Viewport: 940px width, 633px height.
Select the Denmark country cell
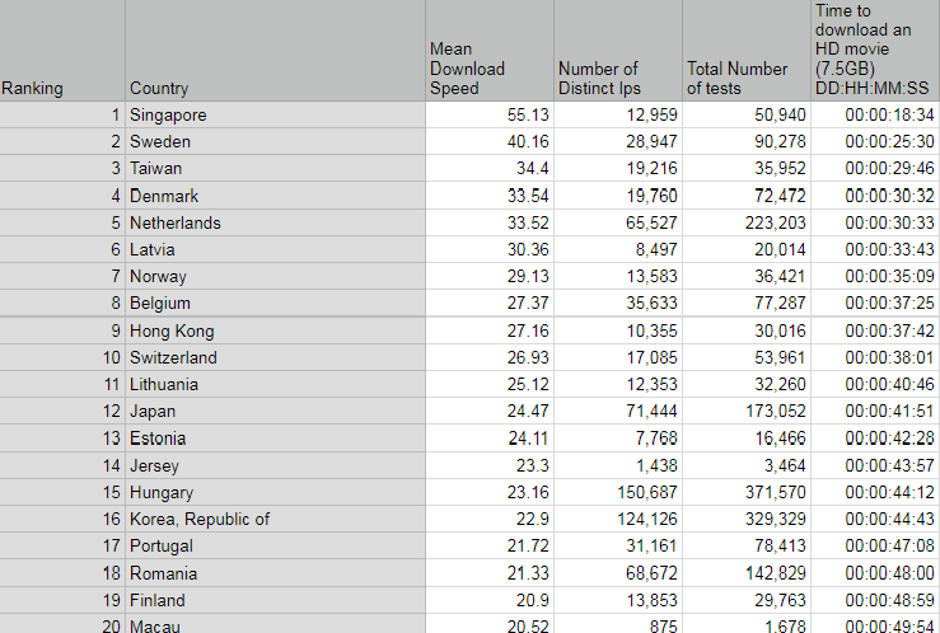[275, 195]
